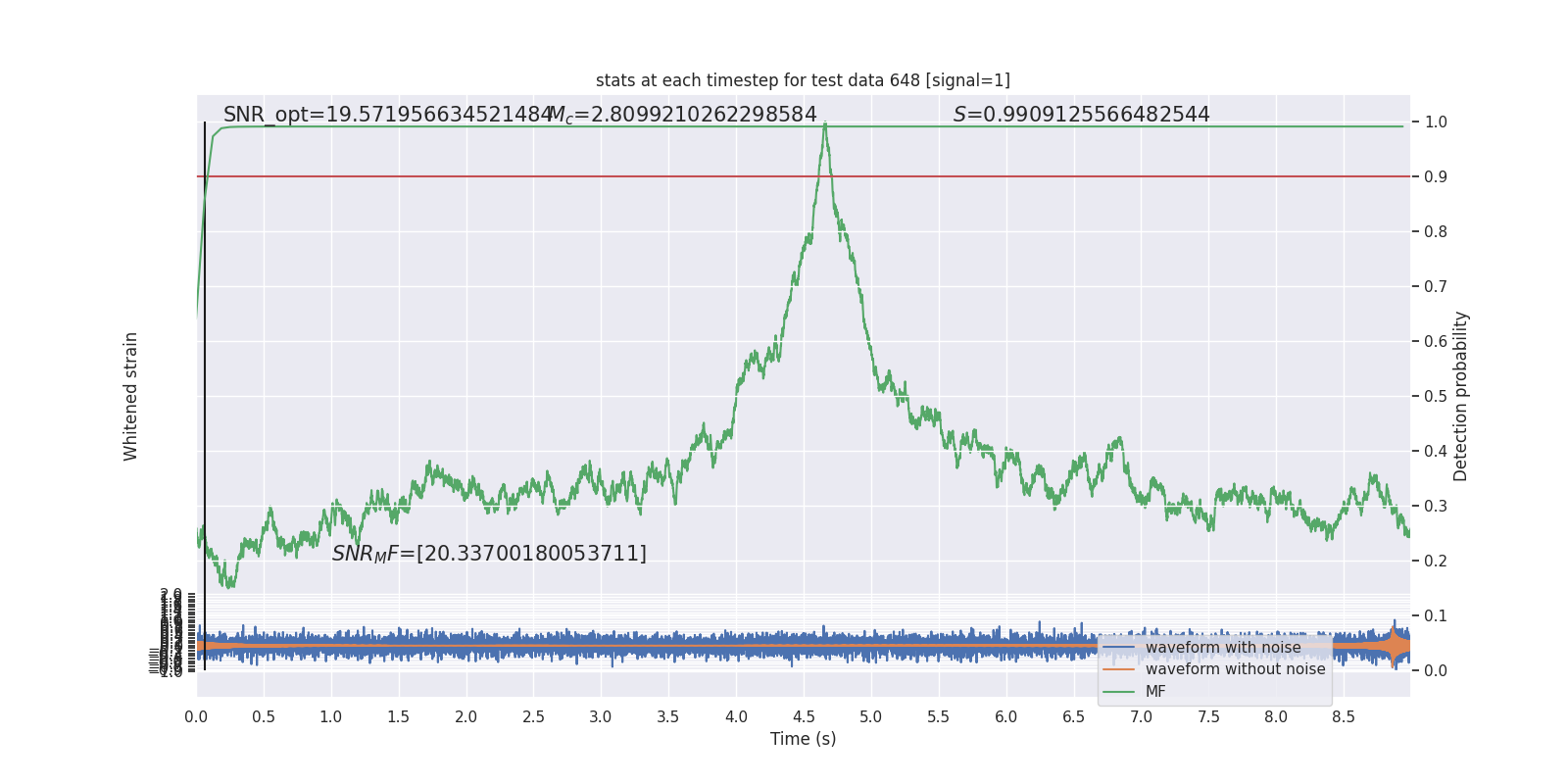Click detection probability tick 0.2
This screenshot has width=1568, height=784.
tap(1436, 562)
